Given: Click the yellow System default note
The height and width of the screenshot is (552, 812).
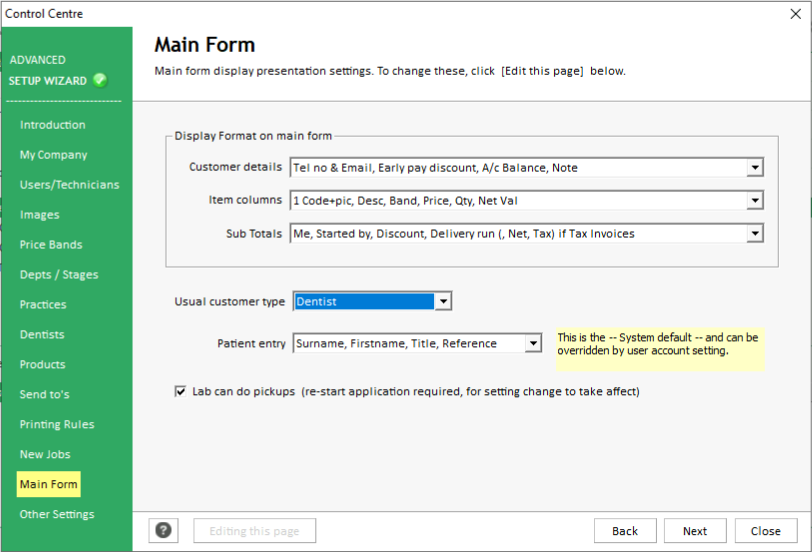Looking at the screenshot, I should 660,349.
